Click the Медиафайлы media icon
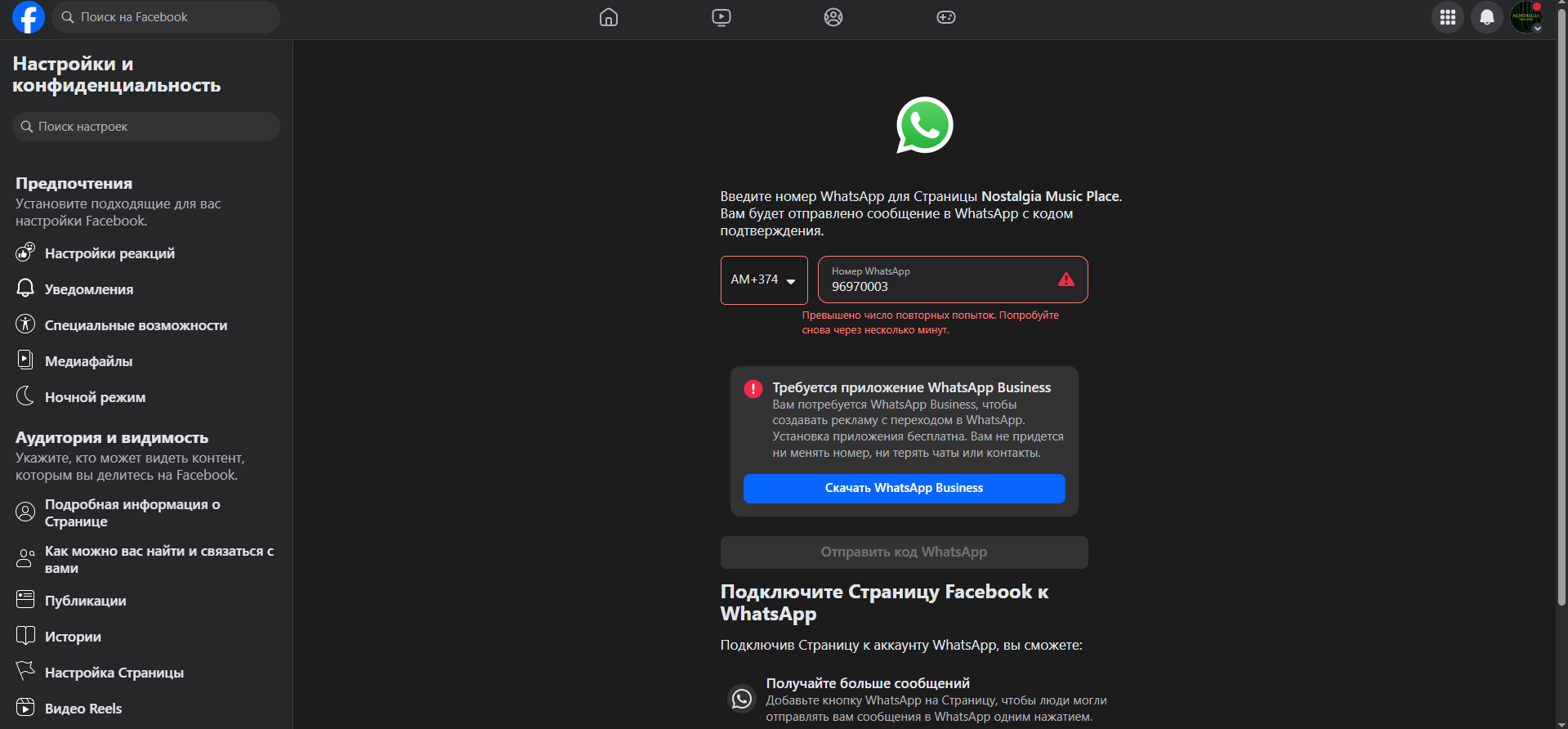Viewport: 1568px width, 729px height. click(x=25, y=360)
